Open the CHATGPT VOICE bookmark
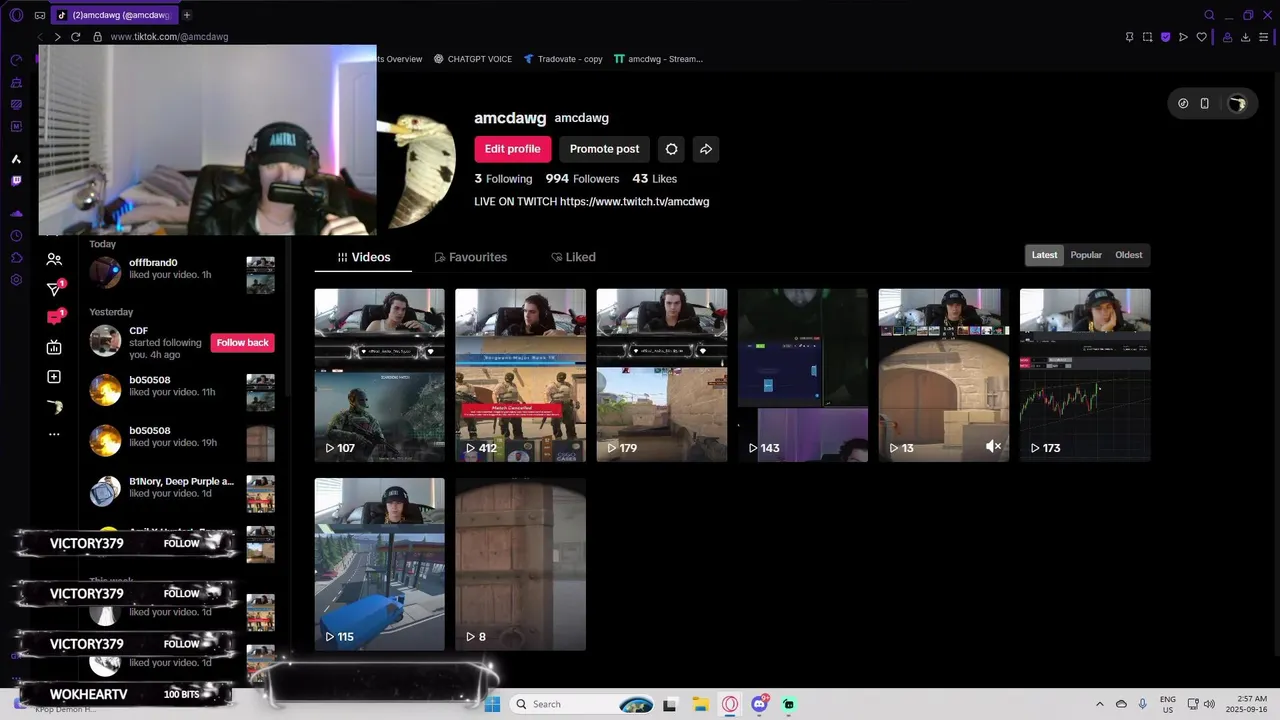The image size is (1280, 720). [473, 59]
